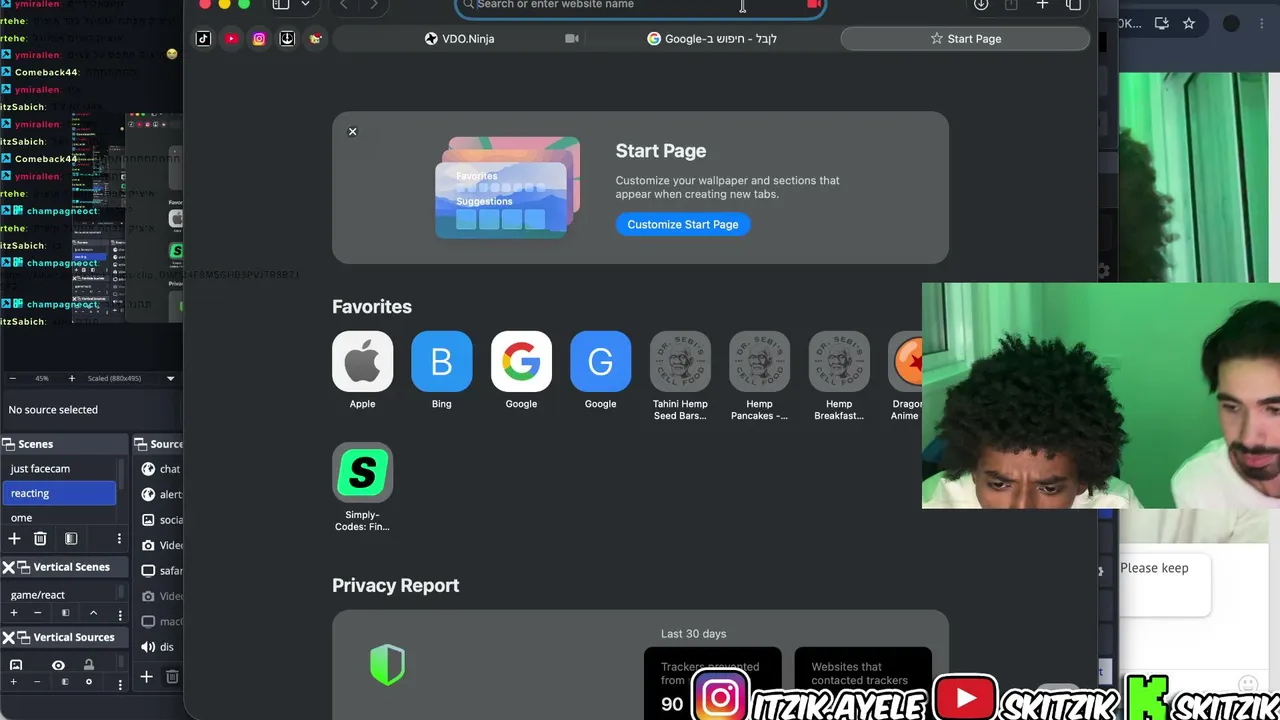The height and width of the screenshot is (720, 1280).
Task: Open a new Safari tab with plus icon
Action: pyautogui.click(x=1042, y=5)
